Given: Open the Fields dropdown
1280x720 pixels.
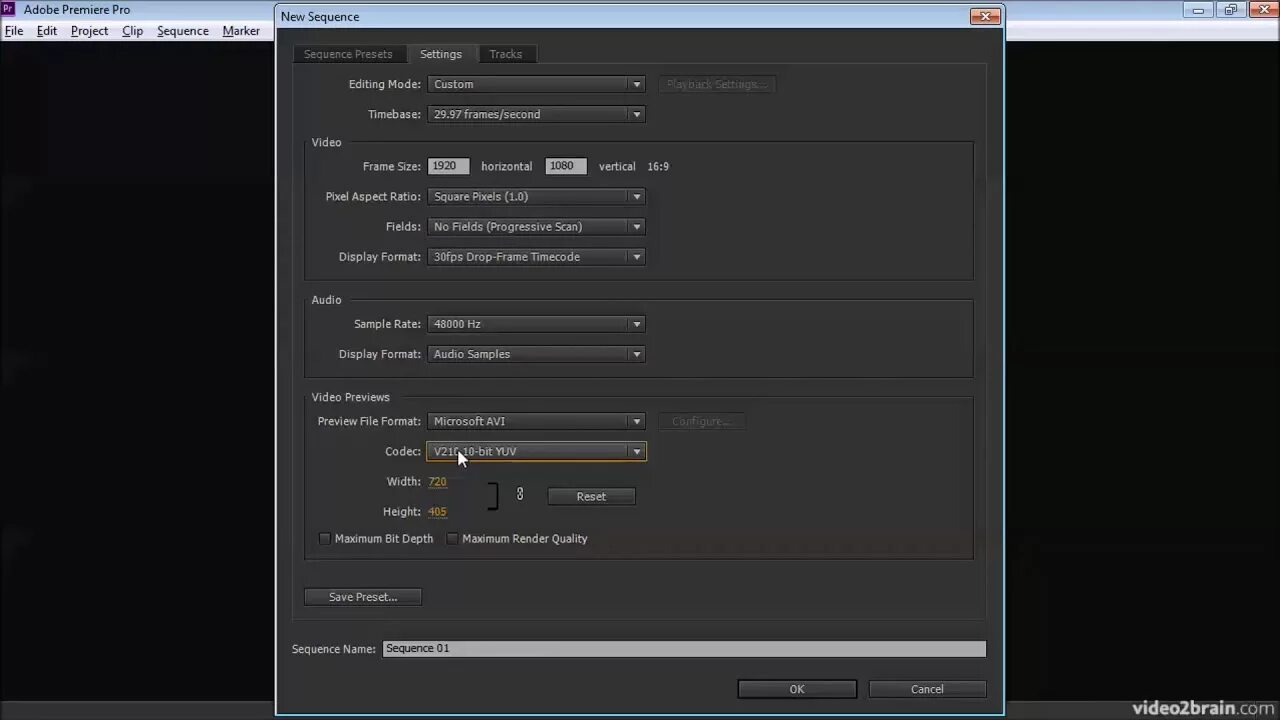Looking at the screenshot, I should (536, 226).
